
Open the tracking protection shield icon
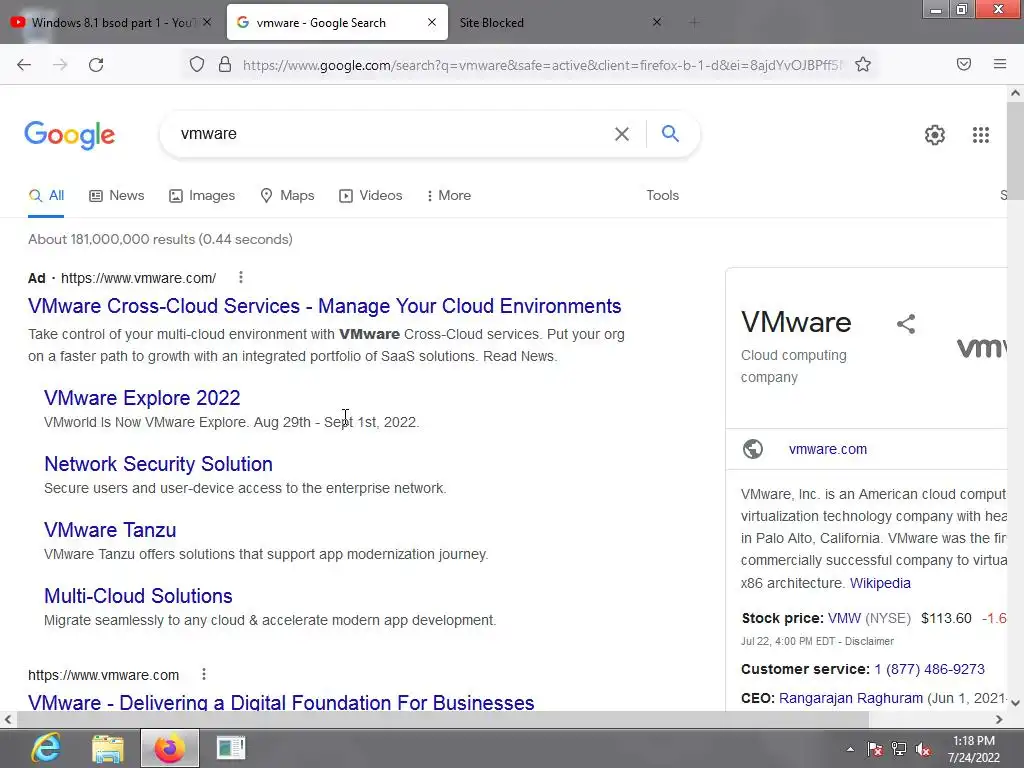tap(197, 64)
